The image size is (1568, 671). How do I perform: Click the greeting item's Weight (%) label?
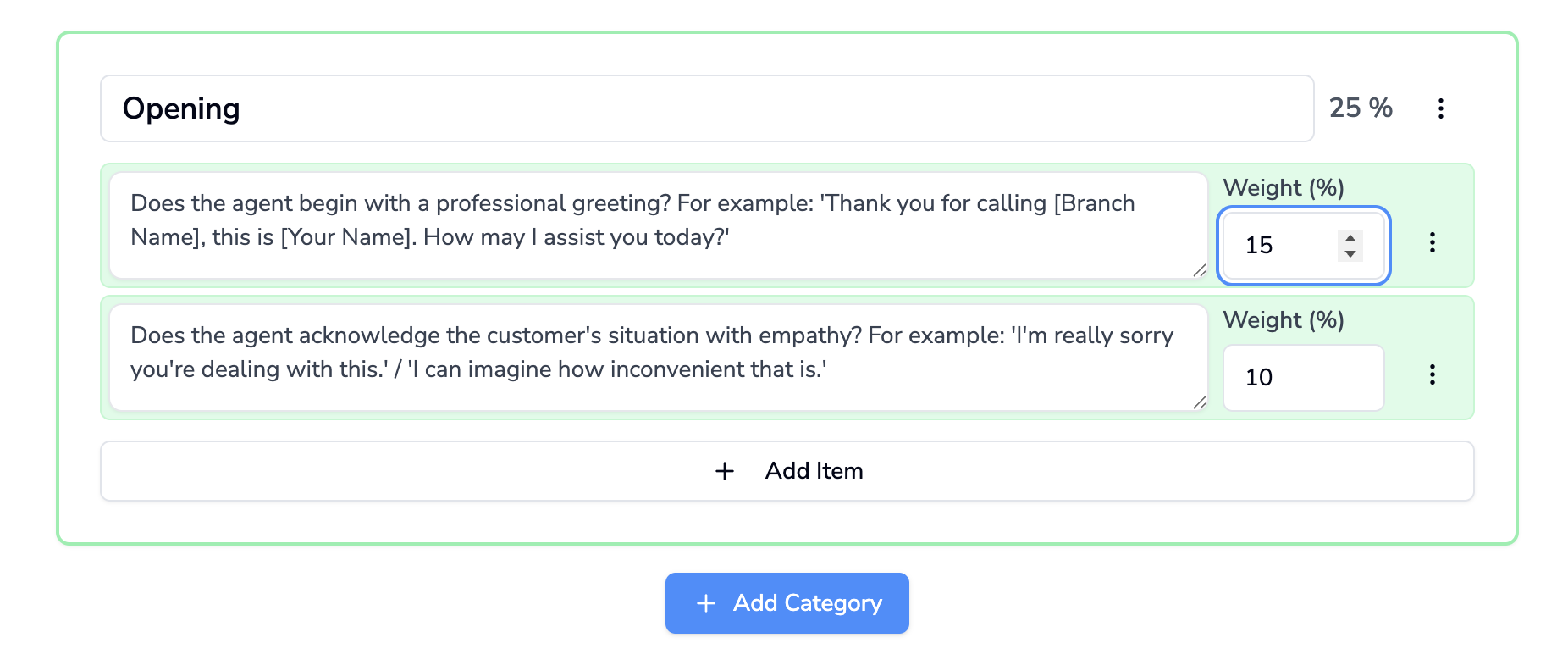click(1284, 188)
